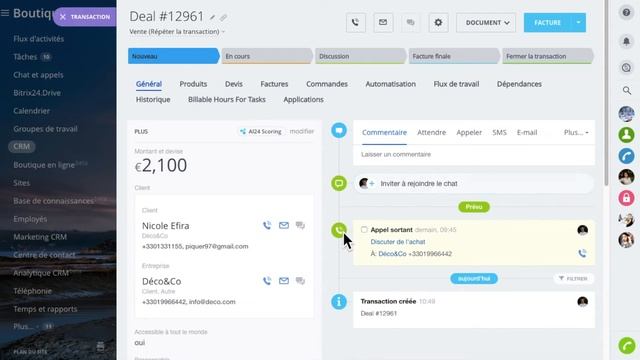The width and height of the screenshot is (640, 360).
Task: Open notifications bell icon
Action: point(626,41)
